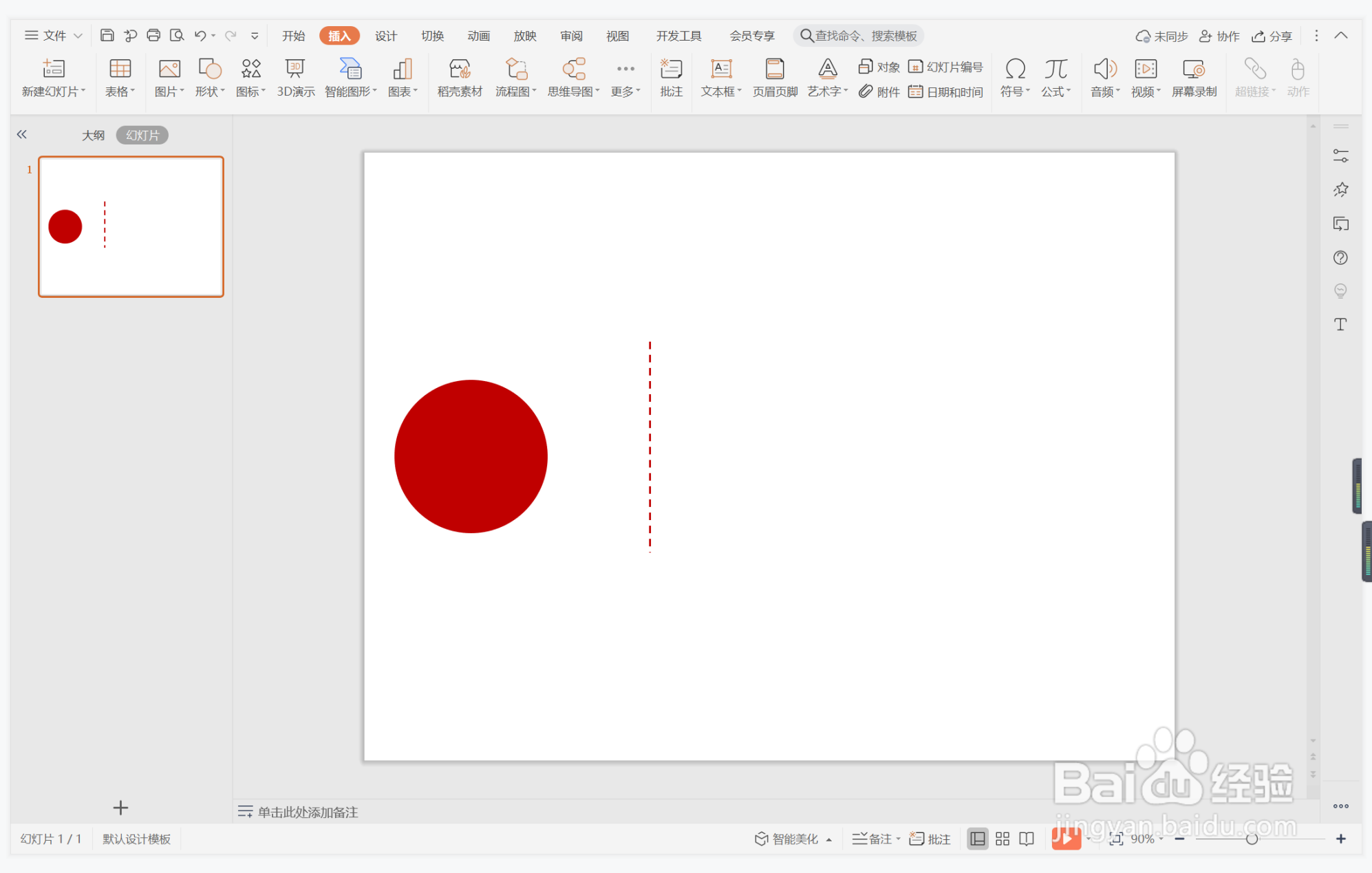Click the T text tool in right sidebar
Viewport: 1372px width, 873px height.
tap(1340, 325)
